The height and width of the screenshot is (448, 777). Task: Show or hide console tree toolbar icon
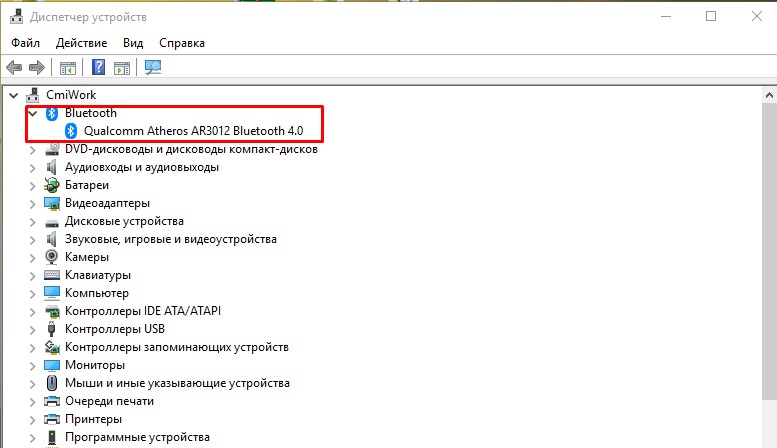tap(68, 67)
